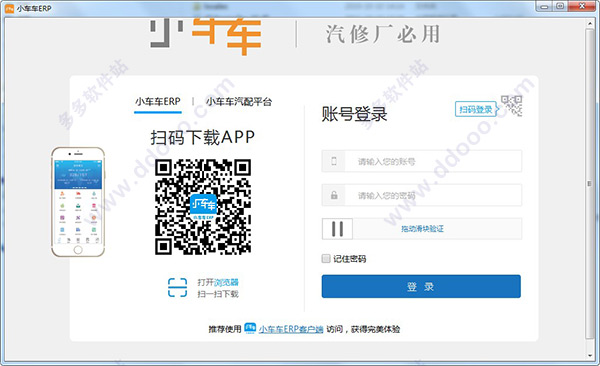Click the 账号登录 heading text

point(354,114)
